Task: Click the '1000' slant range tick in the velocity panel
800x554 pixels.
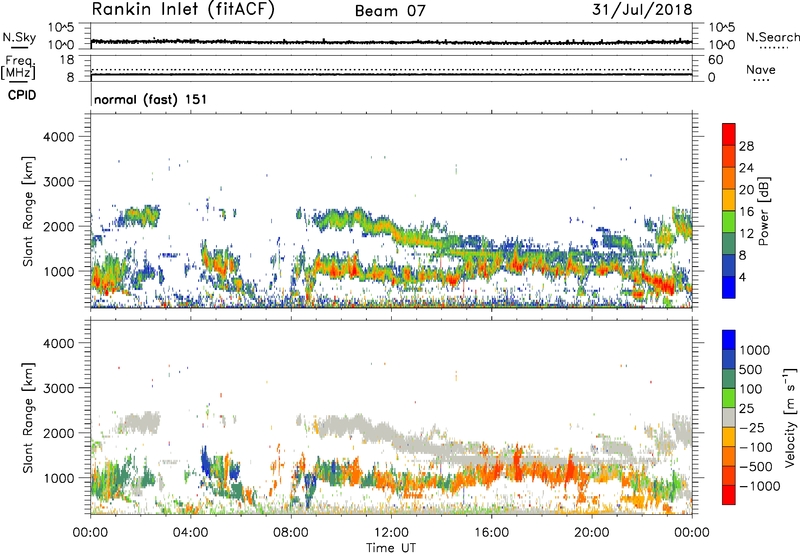Action: point(59,478)
